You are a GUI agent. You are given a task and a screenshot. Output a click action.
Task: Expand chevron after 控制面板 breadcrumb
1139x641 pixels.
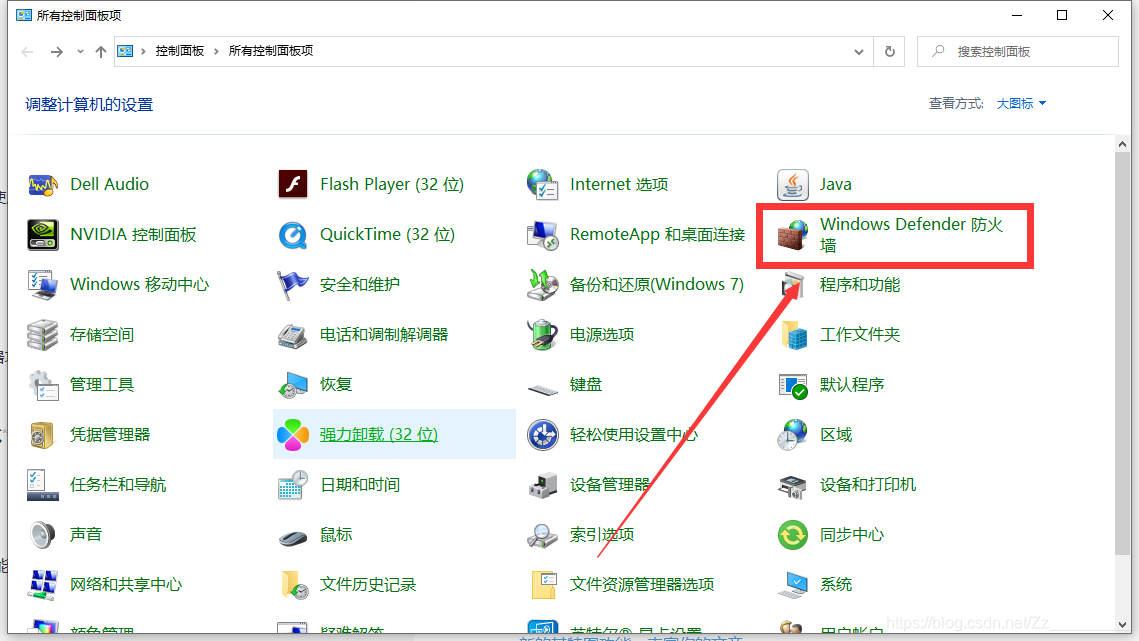(x=216, y=51)
